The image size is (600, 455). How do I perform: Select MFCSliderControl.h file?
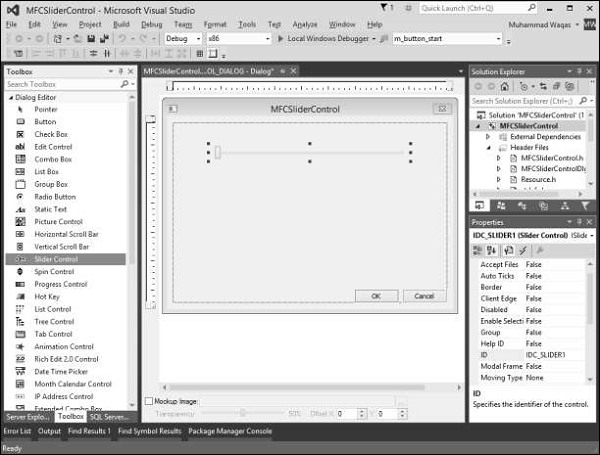pyautogui.click(x=552, y=158)
